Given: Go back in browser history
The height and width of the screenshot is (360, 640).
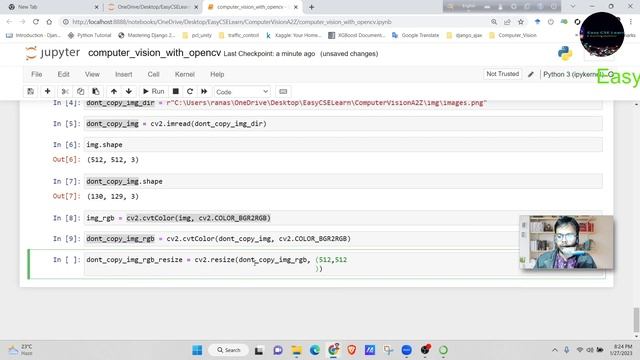Looking at the screenshot, I should pos(9,22).
